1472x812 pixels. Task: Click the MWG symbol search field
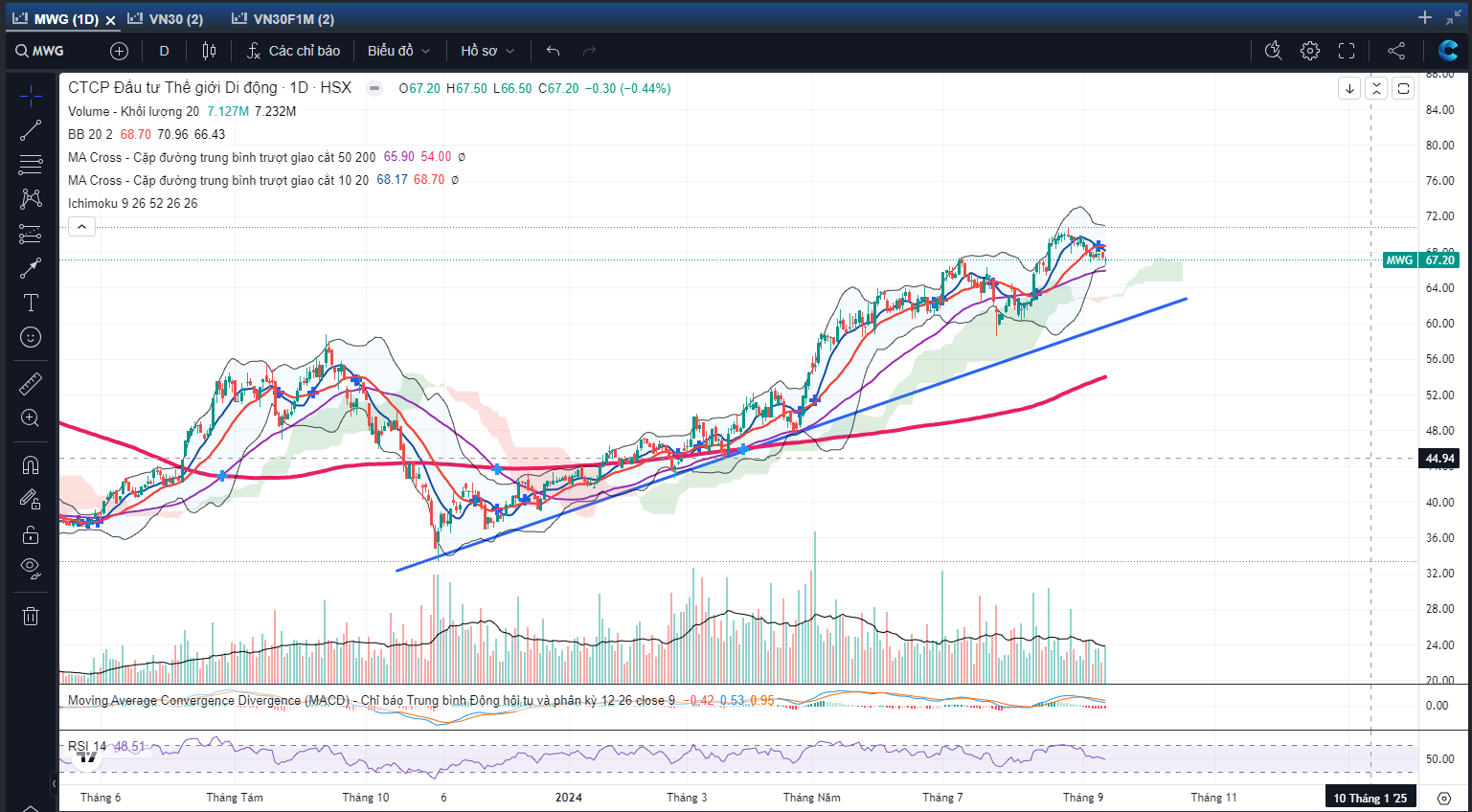(x=50, y=51)
